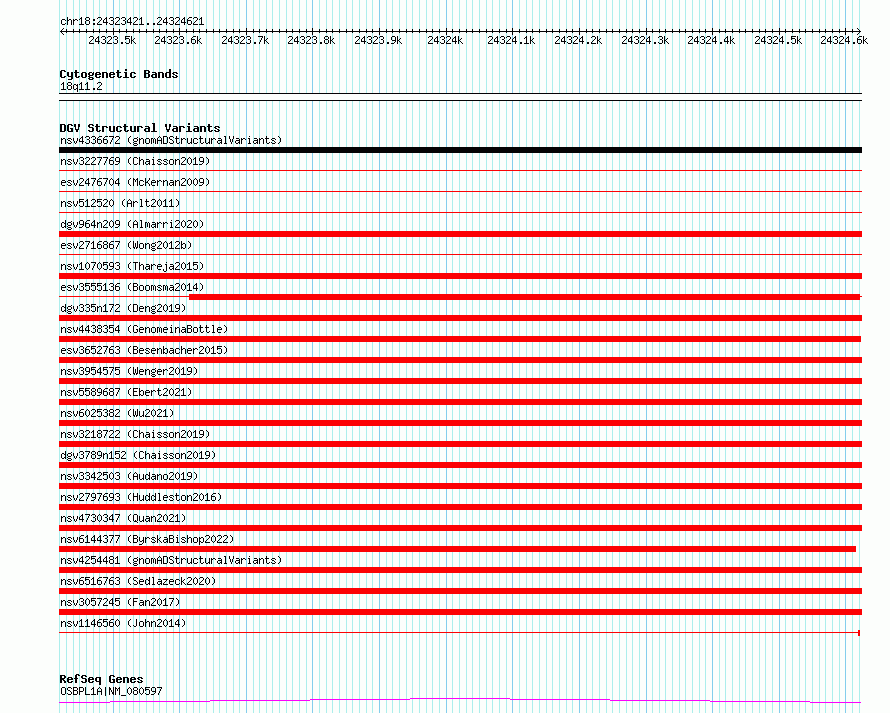
Task: Select ruler tick label 24324k
Action: (445, 40)
